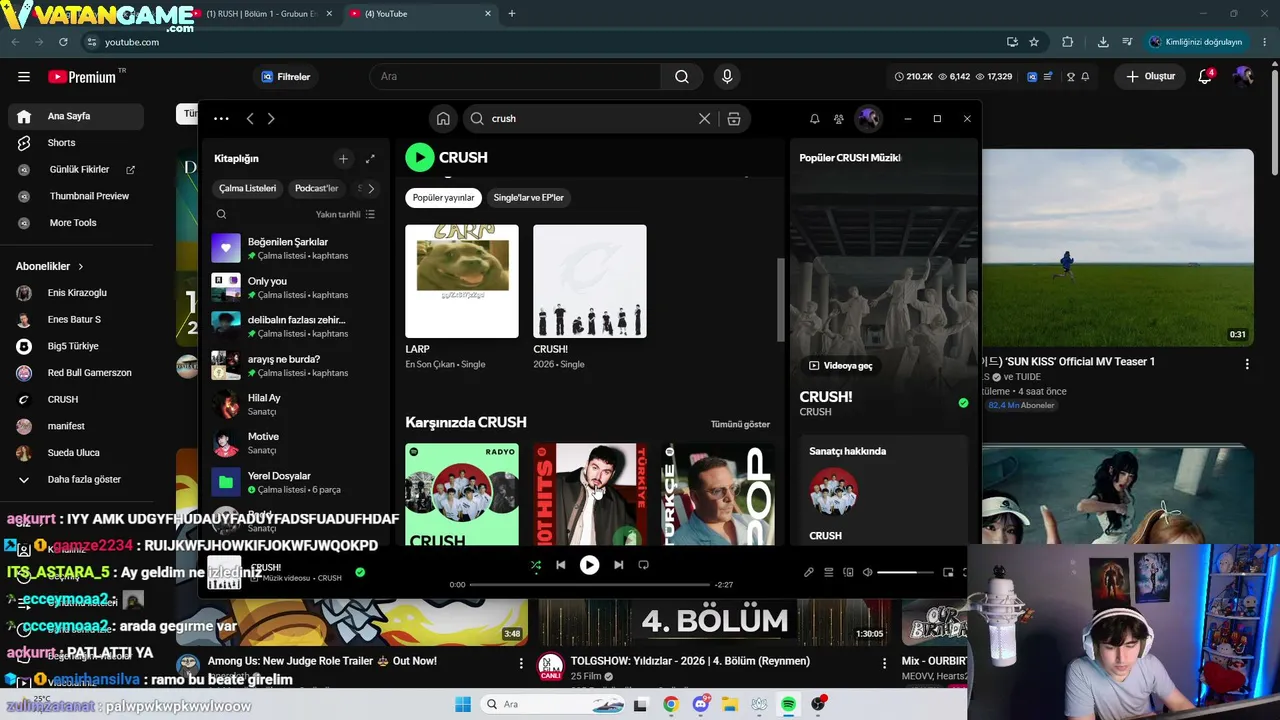Toggle the lyrics microphone icon in the Spotify player
The image size is (1280, 720).
[x=809, y=573]
